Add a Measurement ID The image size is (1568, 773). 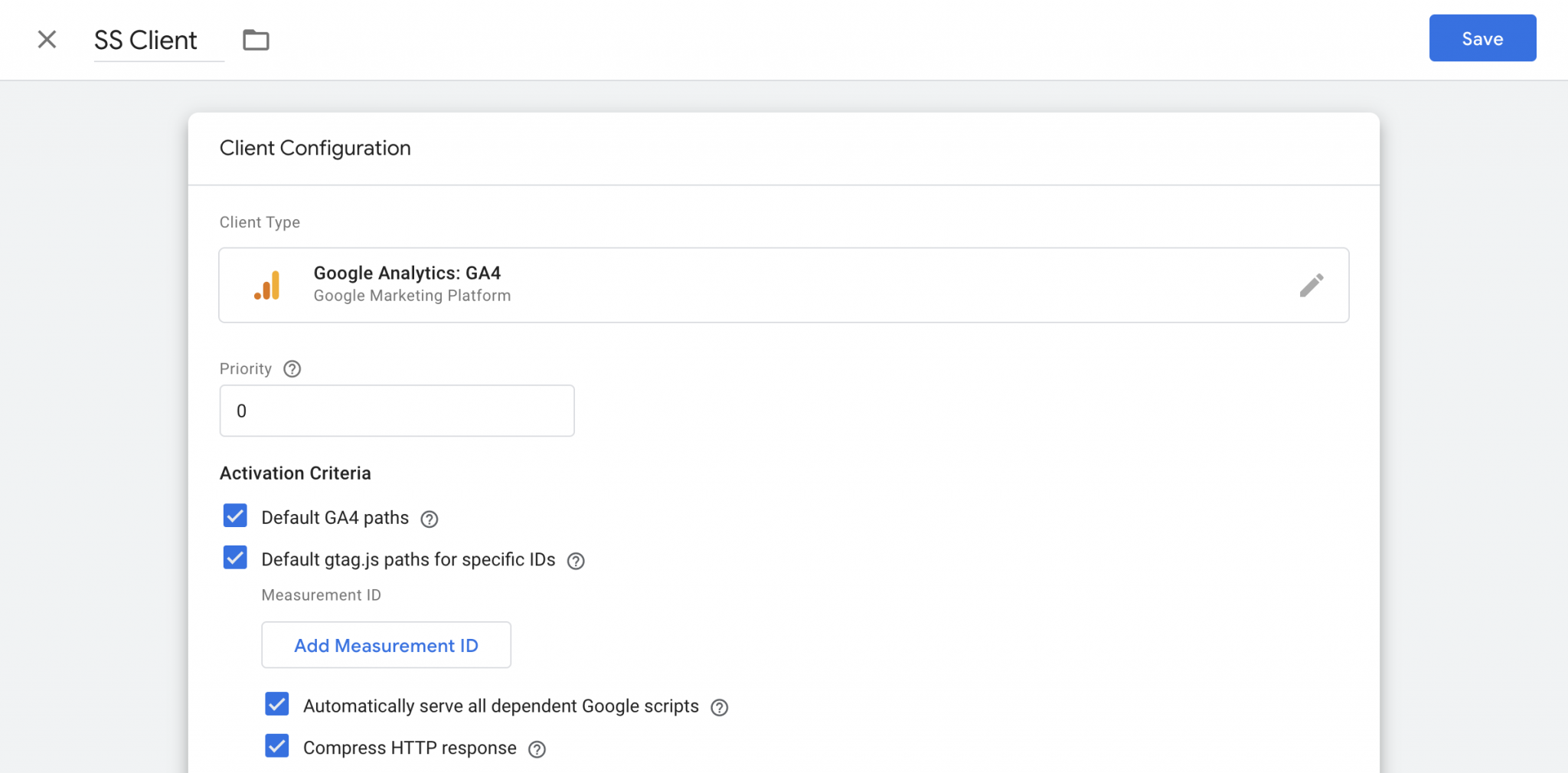[386, 645]
